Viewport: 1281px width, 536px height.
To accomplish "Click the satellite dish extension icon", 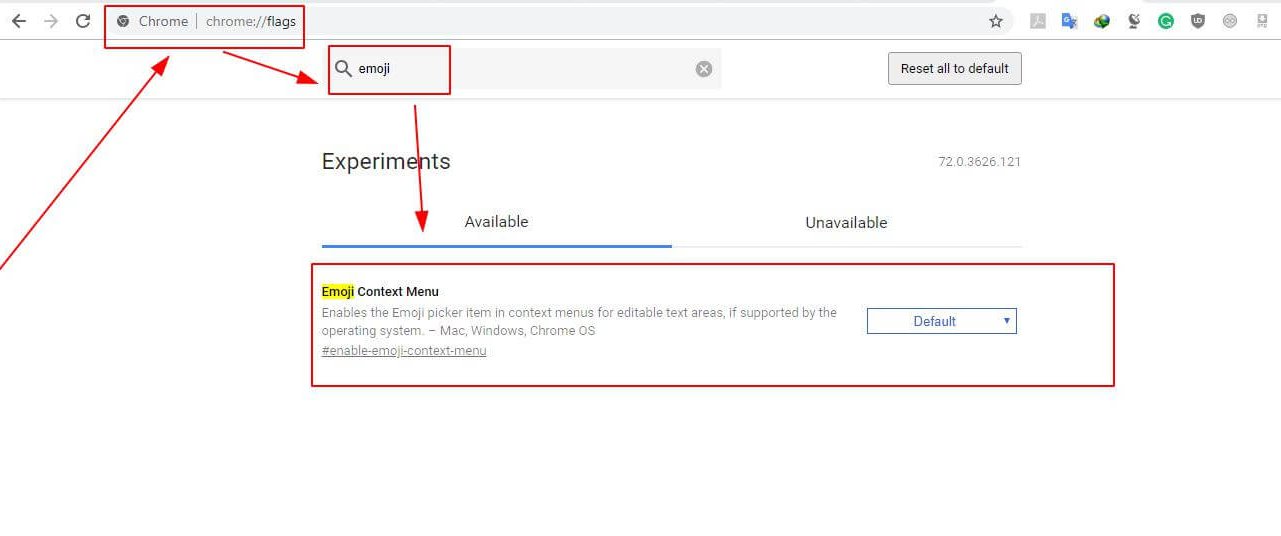I will 1134,21.
